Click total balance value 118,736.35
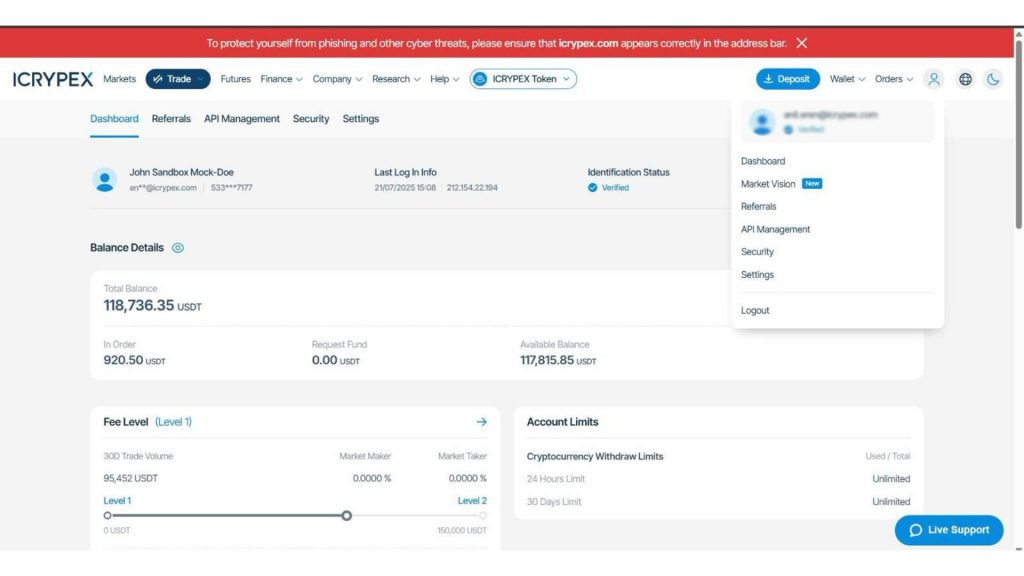 tap(138, 306)
